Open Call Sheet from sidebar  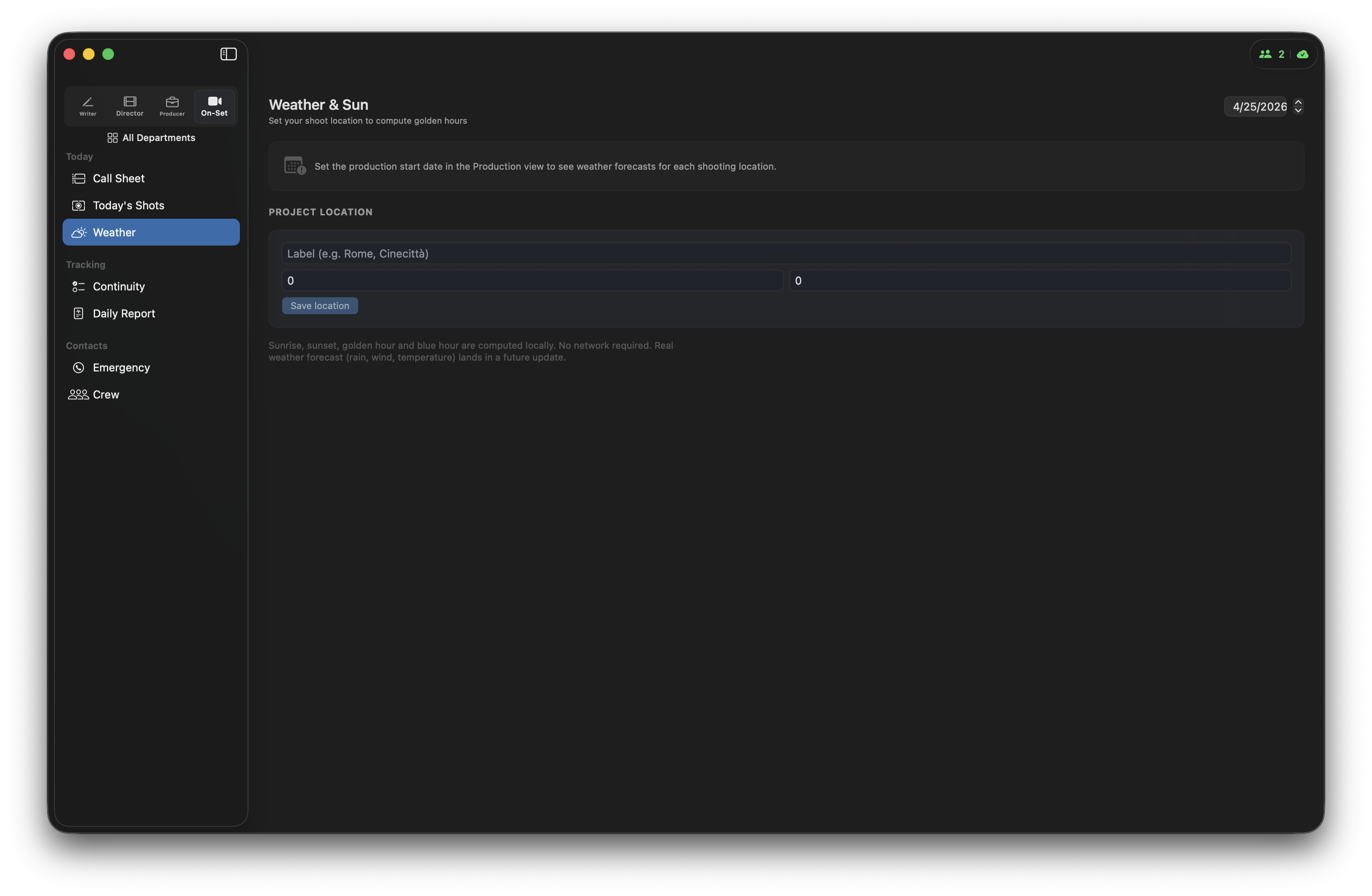point(119,179)
